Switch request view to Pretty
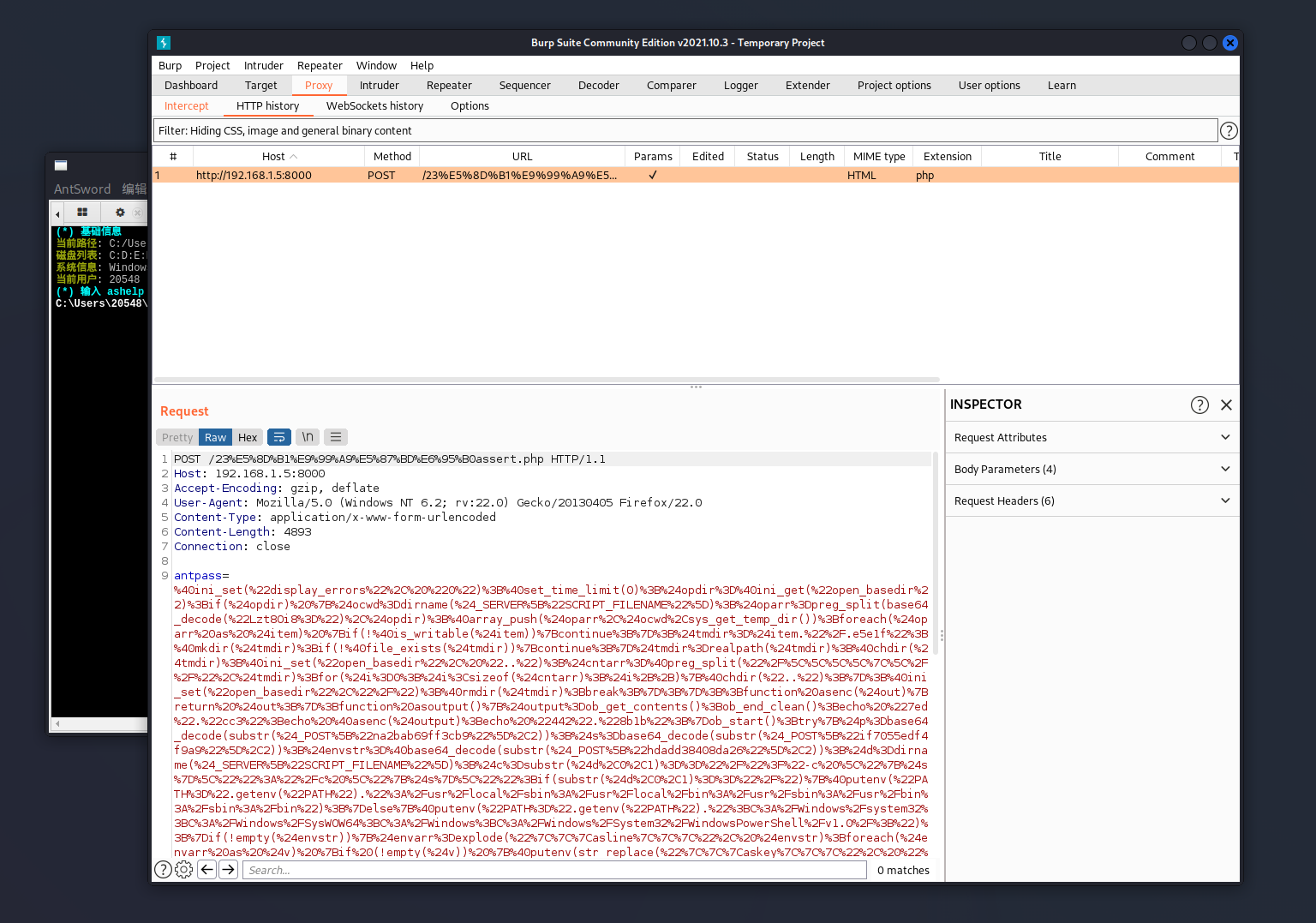Image resolution: width=1316 pixels, height=923 pixels. 177,437
